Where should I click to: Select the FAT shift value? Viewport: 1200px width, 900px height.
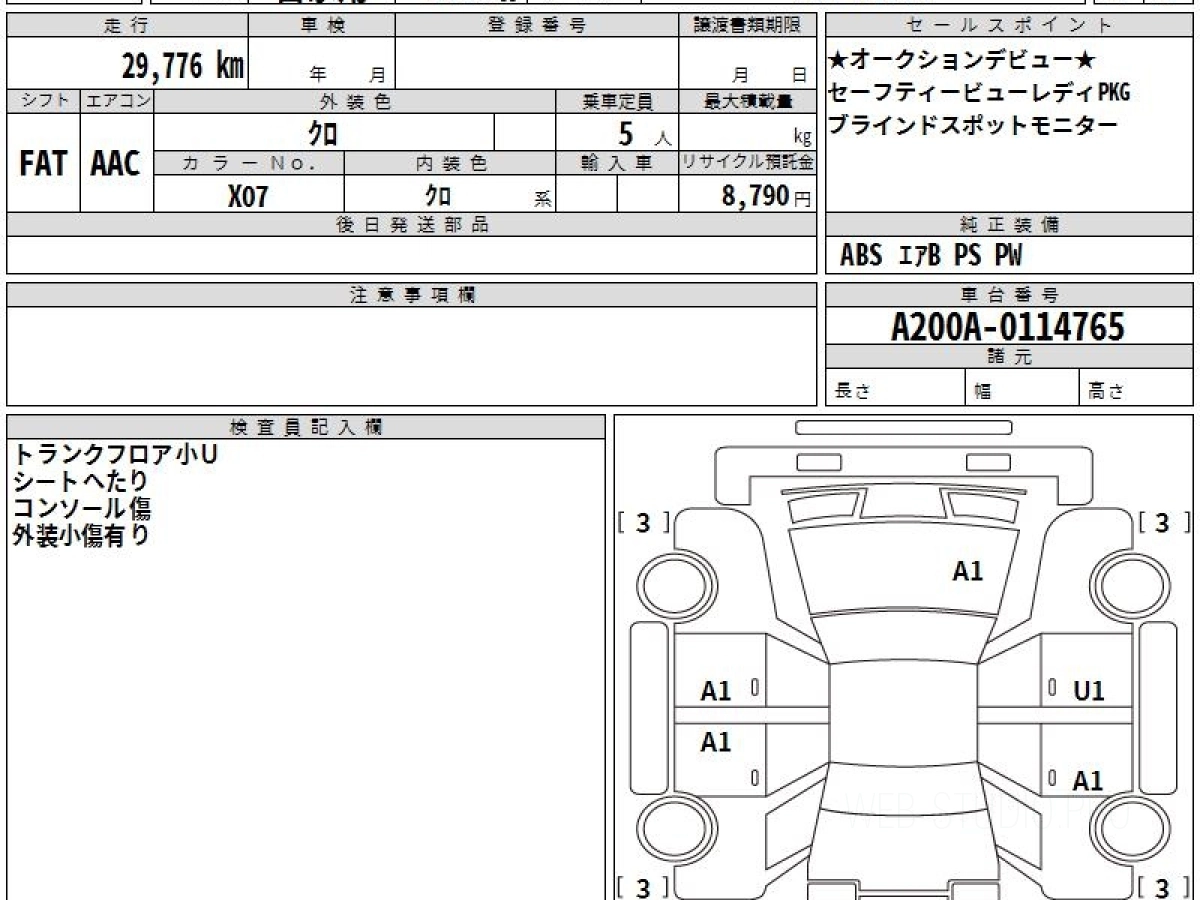tap(43, 163)
